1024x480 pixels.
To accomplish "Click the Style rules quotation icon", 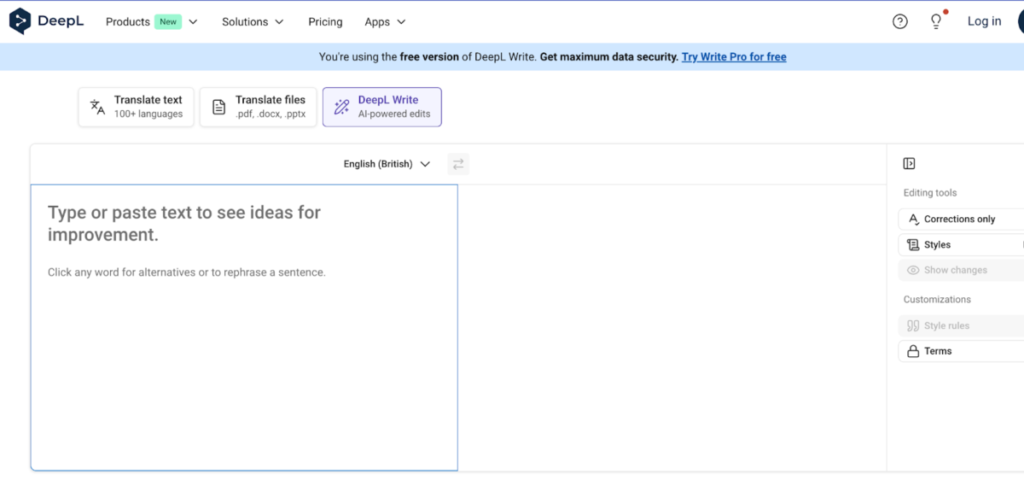I will point(913,326).
